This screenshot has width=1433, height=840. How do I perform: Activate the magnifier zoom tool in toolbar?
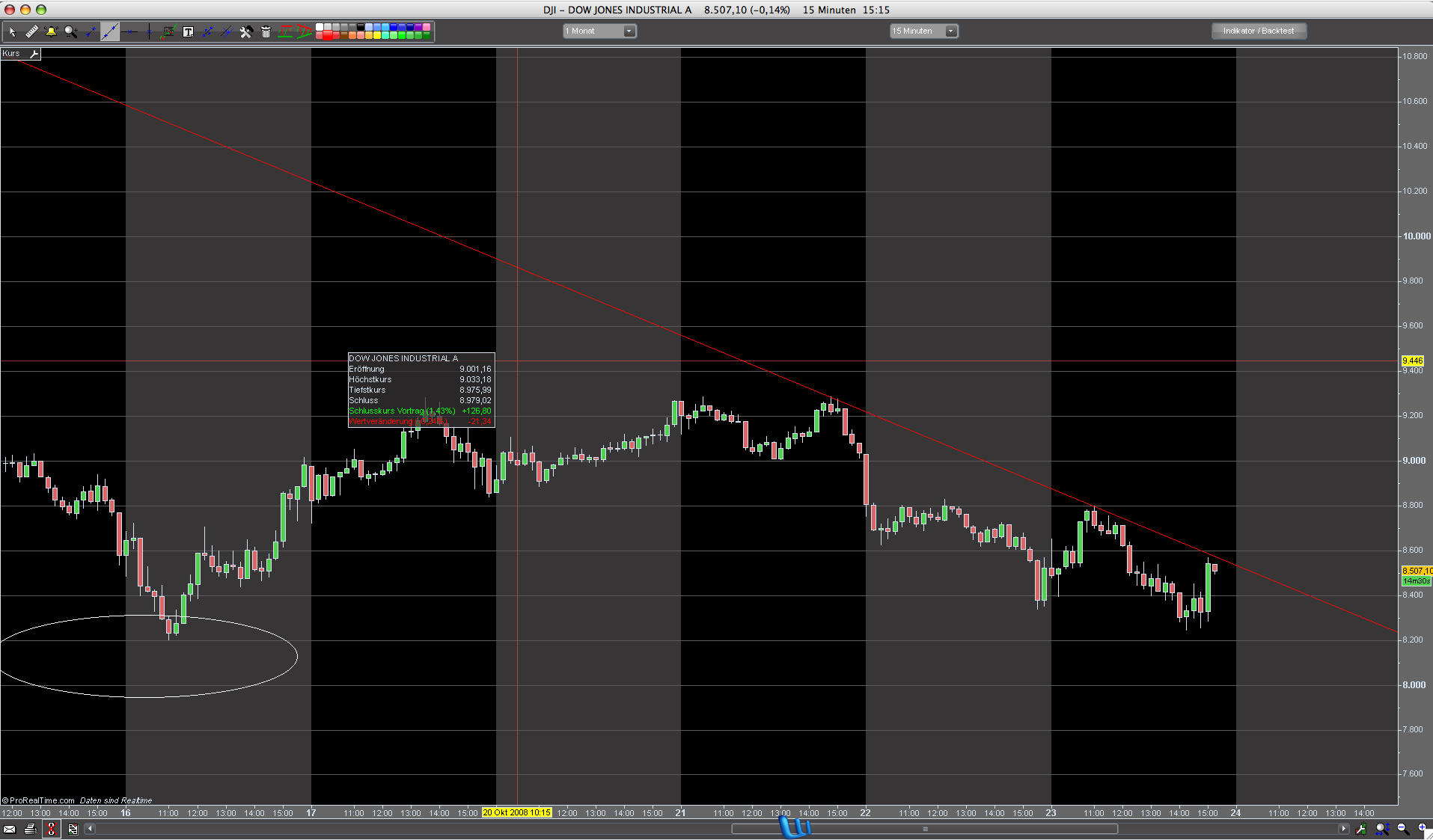71,31
